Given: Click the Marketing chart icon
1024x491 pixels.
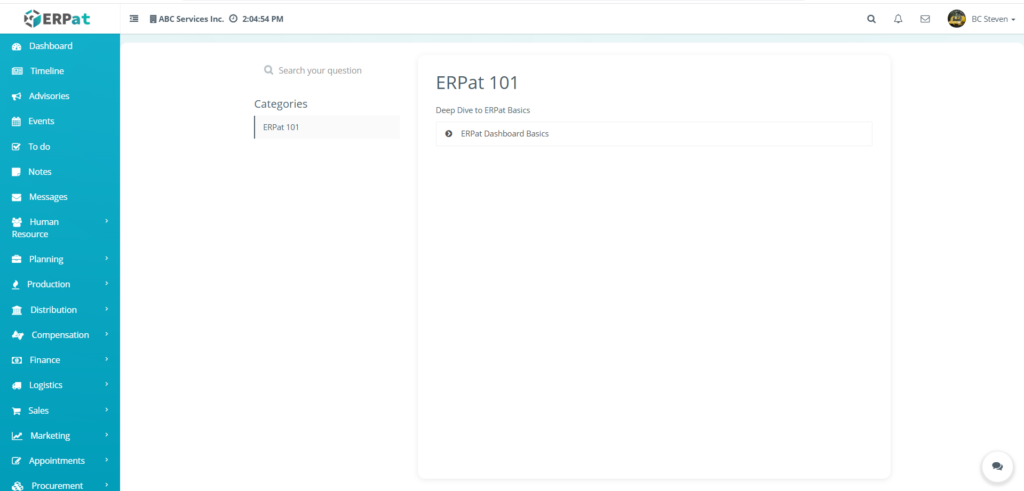Looking at the screenshot, I should [x=18, y=436].
